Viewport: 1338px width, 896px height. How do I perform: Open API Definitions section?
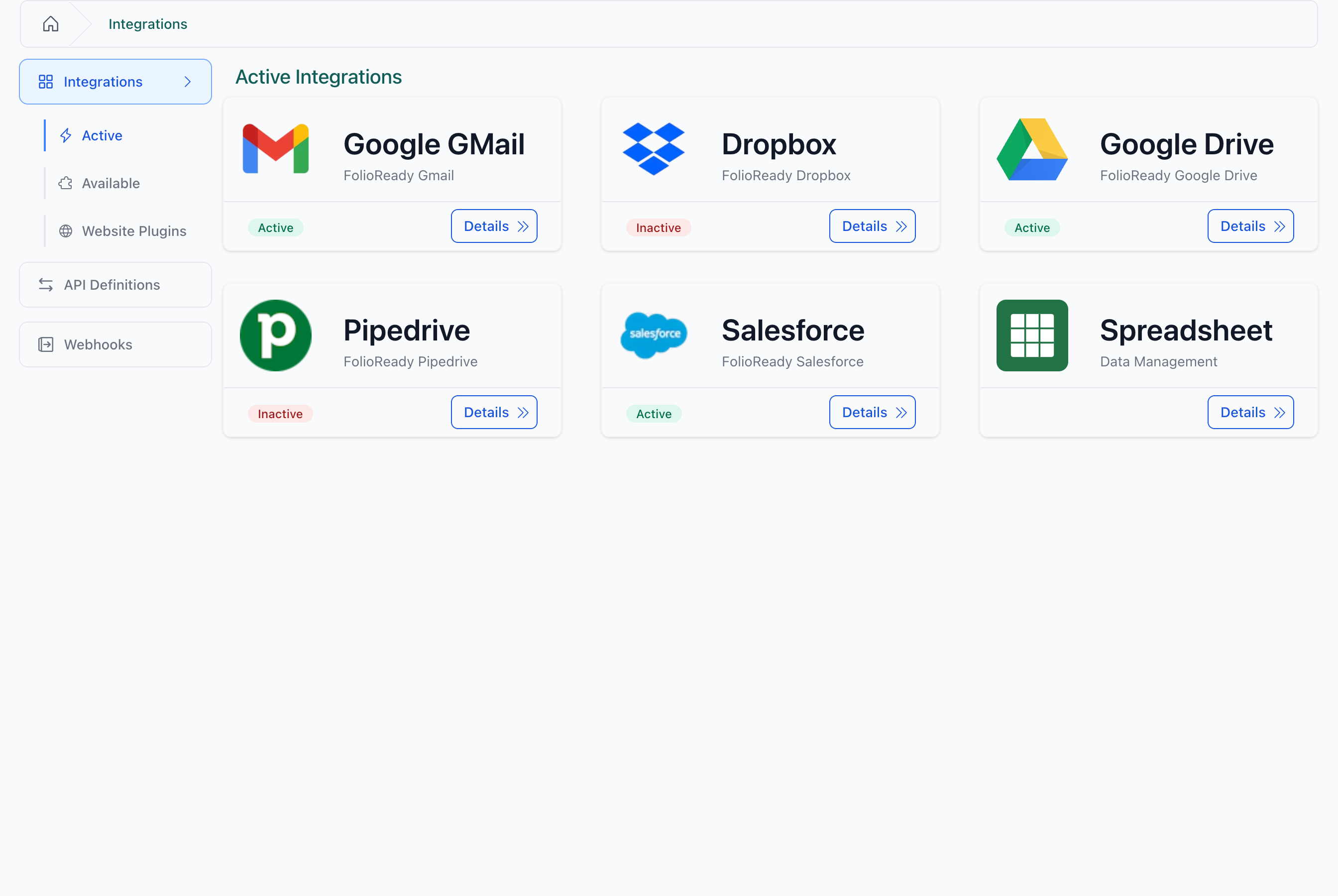(x=115, y=285)
